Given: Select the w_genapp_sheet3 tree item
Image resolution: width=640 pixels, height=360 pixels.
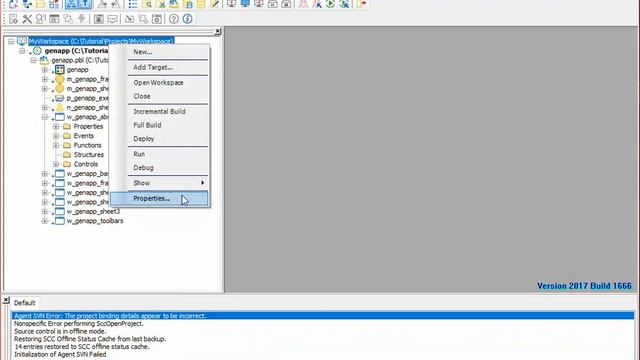Looking at the screenshot, I should [x=93, y=211].
